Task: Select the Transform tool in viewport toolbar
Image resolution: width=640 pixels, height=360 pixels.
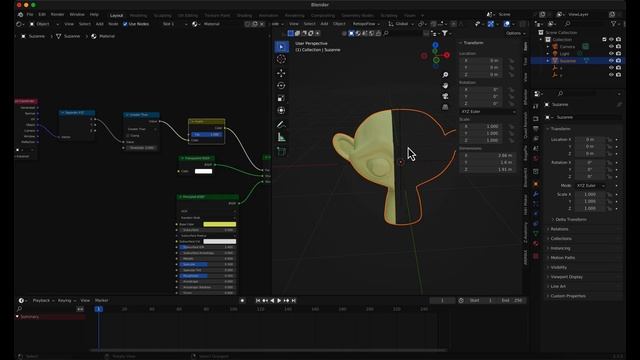Action: 281,110
